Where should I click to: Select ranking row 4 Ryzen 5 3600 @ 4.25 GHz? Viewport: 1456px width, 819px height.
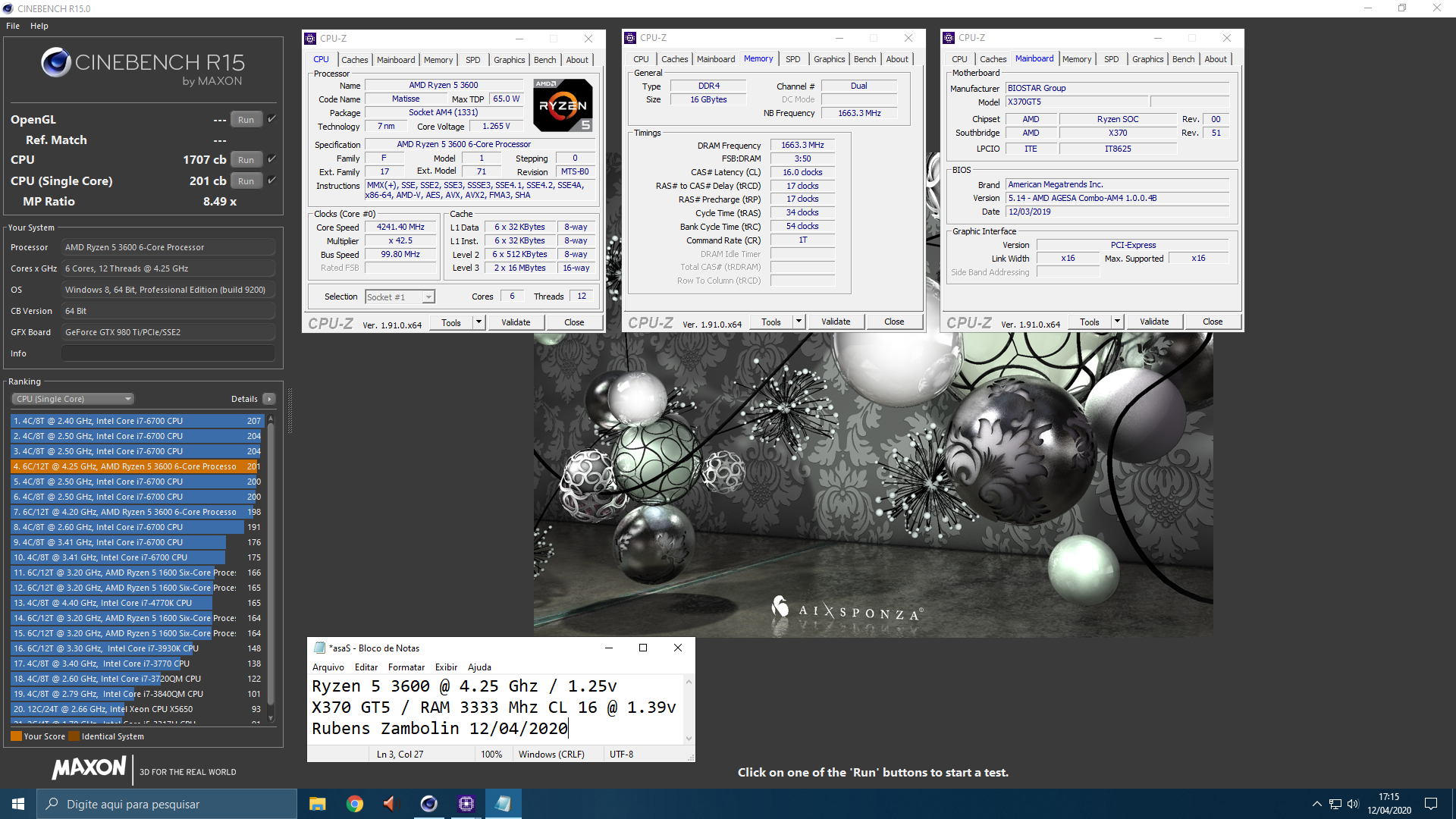[x=136, y=466]
